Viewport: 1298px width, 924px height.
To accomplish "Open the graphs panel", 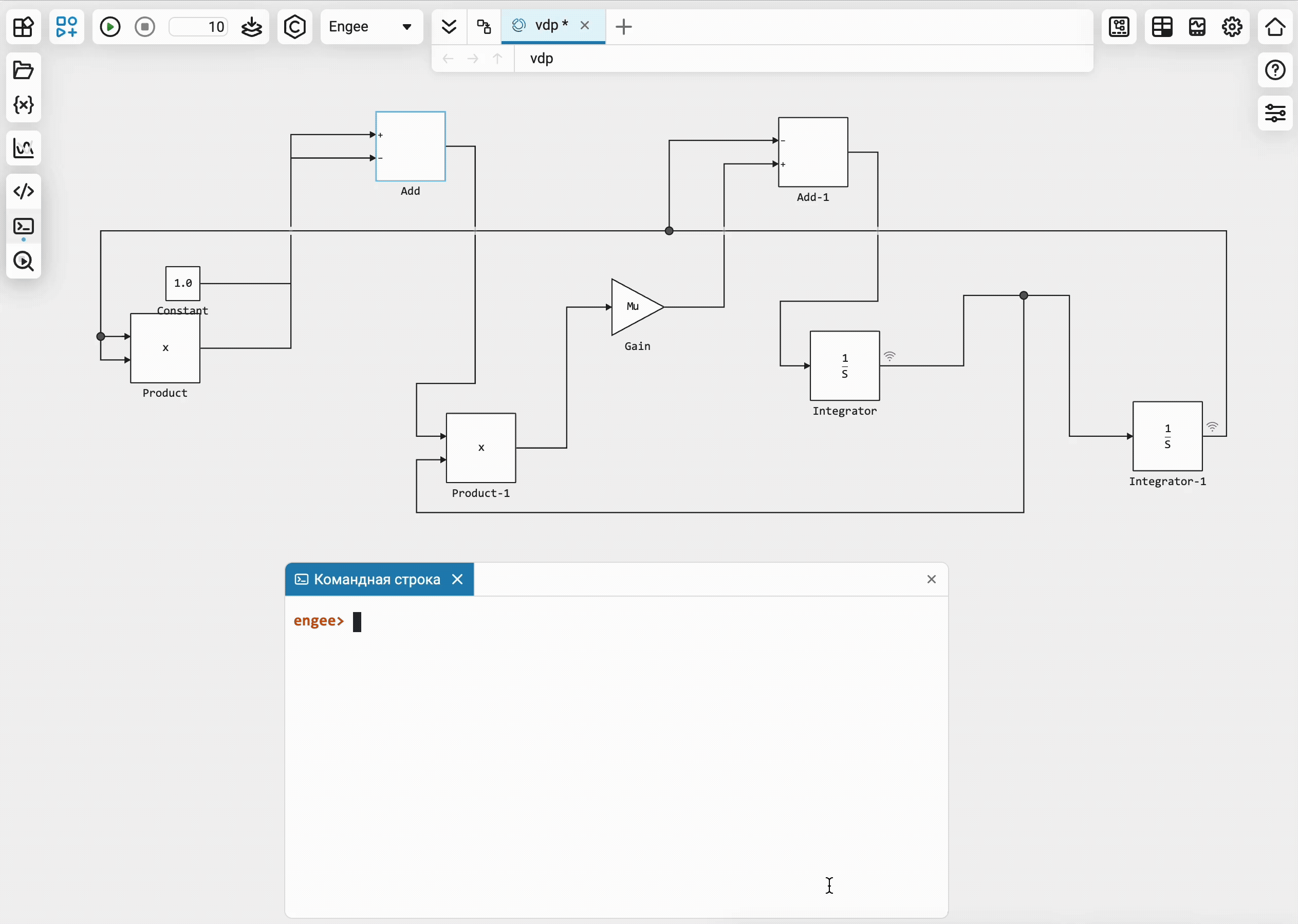I will (23, 149).
